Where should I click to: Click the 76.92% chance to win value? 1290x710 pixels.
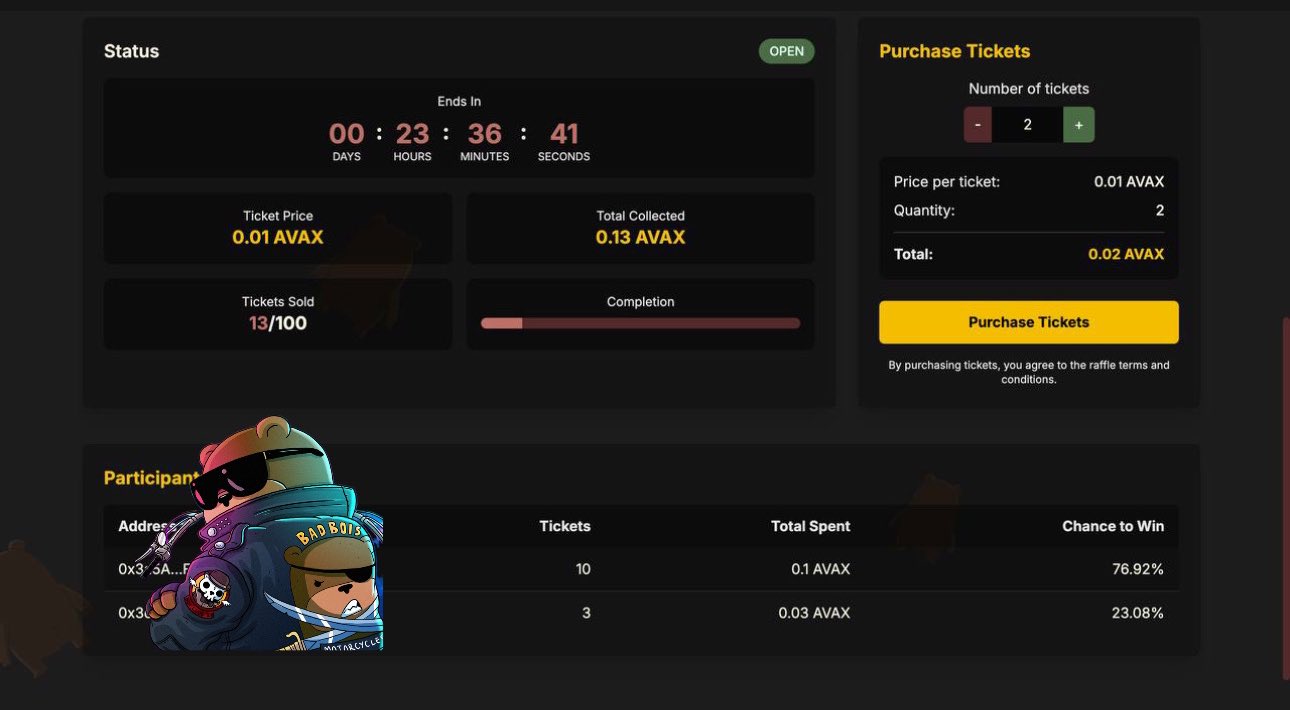[x=1137, y=569]
